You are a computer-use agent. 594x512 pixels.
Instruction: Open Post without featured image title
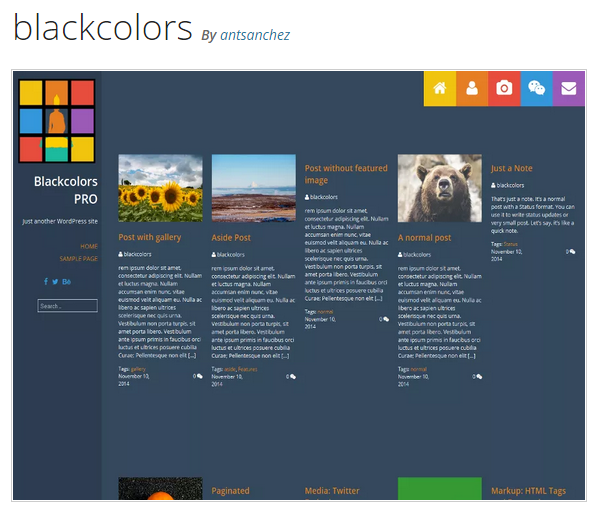click(x=346, y=174)
